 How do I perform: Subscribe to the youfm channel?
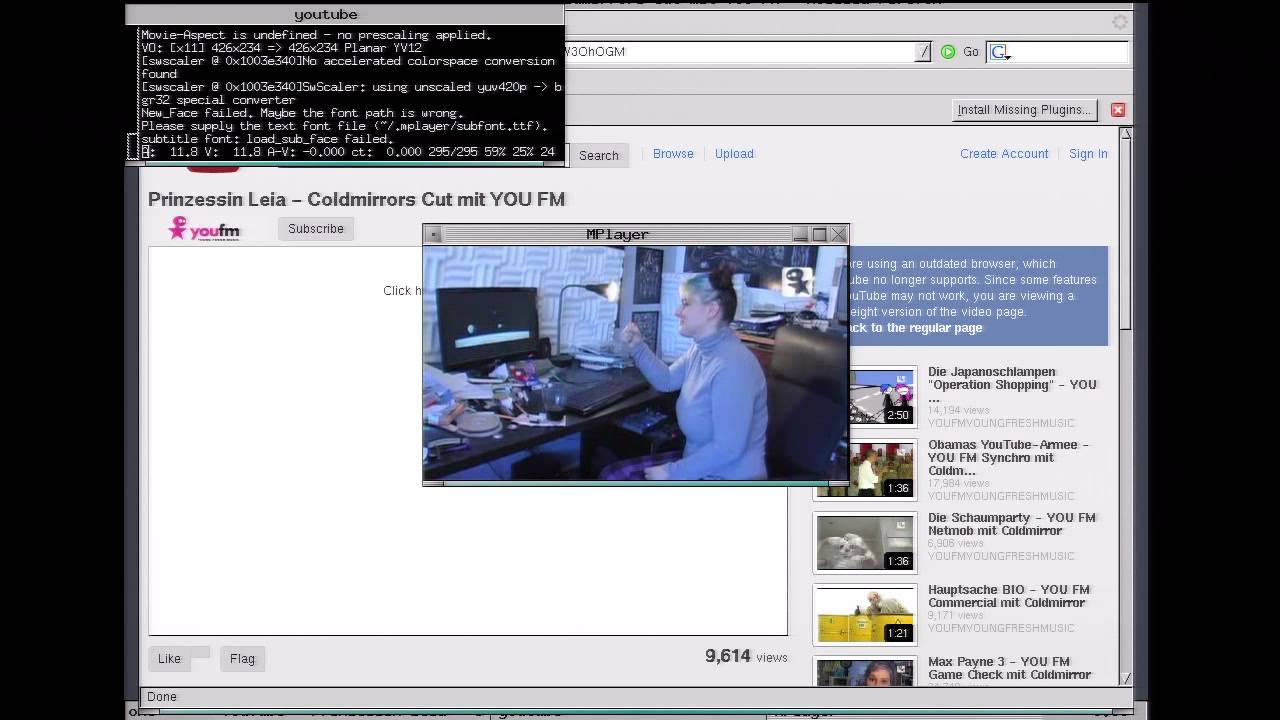coord(316,229)
